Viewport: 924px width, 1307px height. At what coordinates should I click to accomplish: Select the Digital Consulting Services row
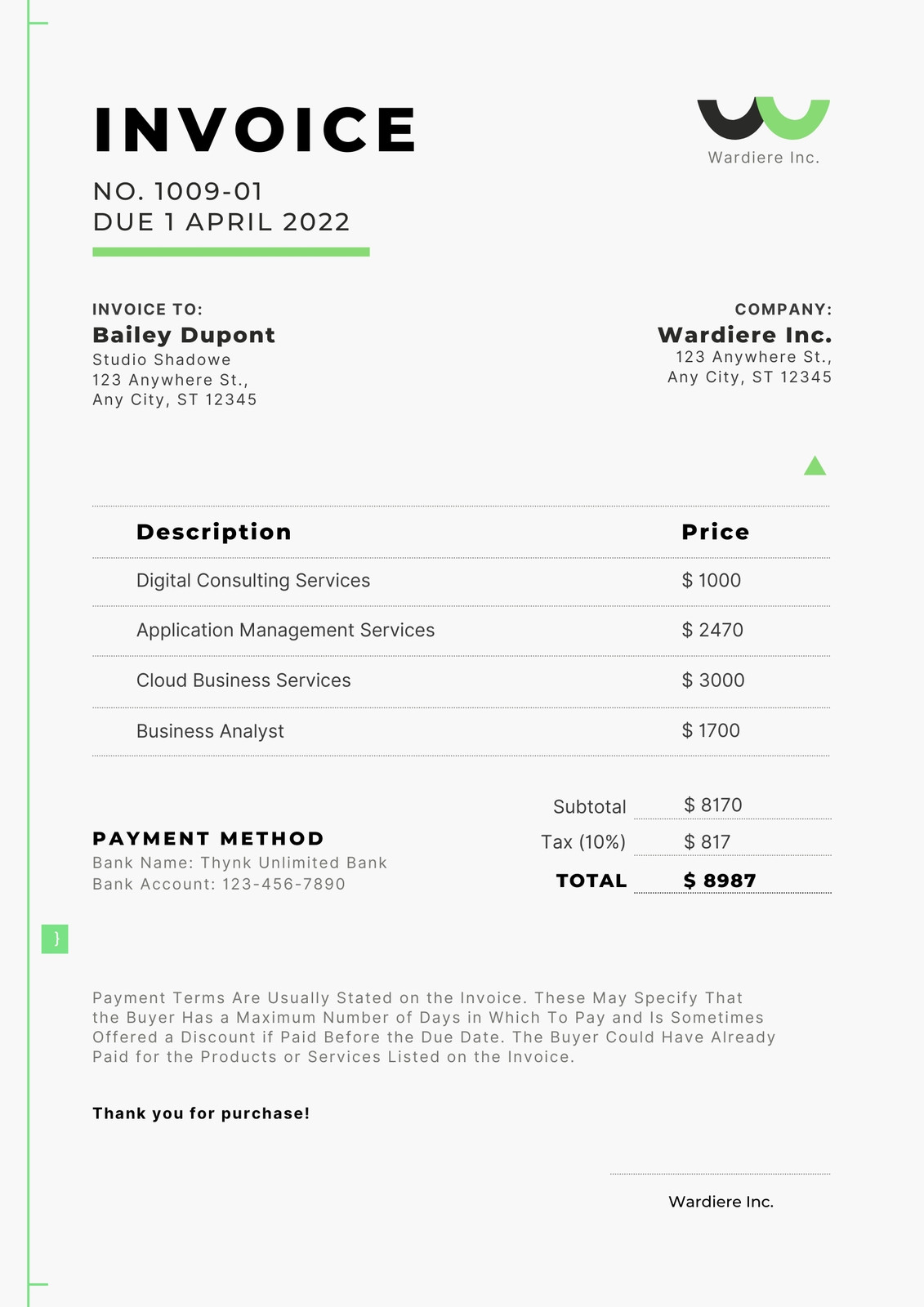point(461,581)
